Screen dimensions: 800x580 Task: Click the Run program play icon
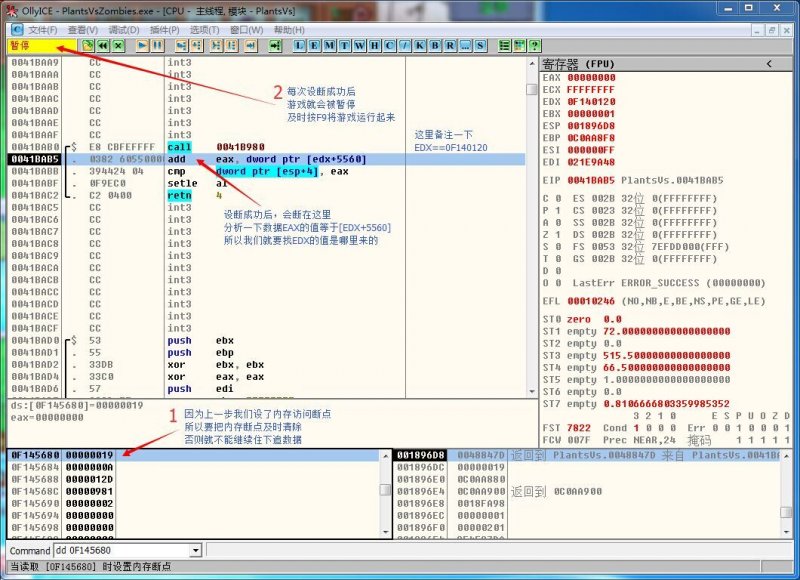142,46
